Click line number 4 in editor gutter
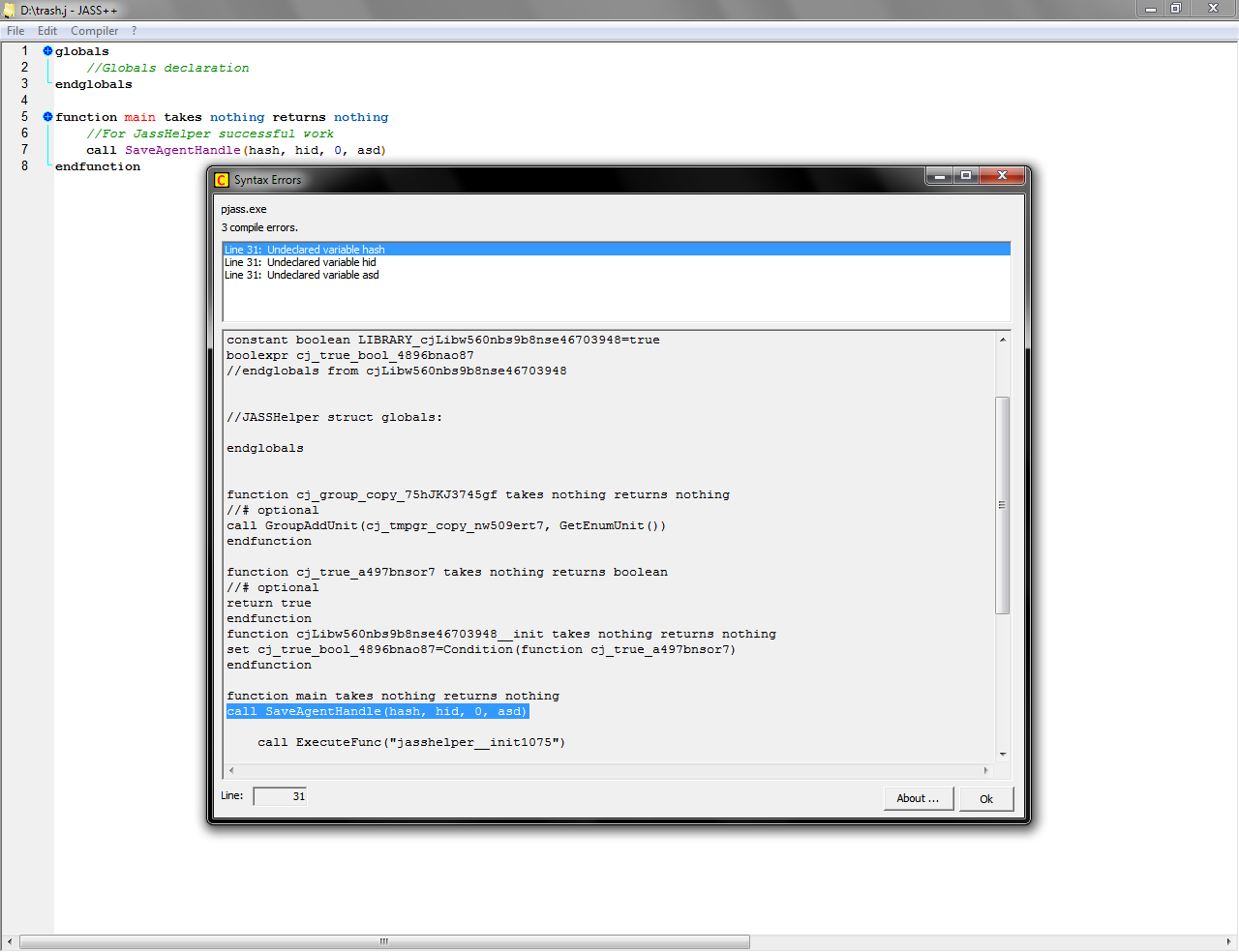 coord(24,101)
